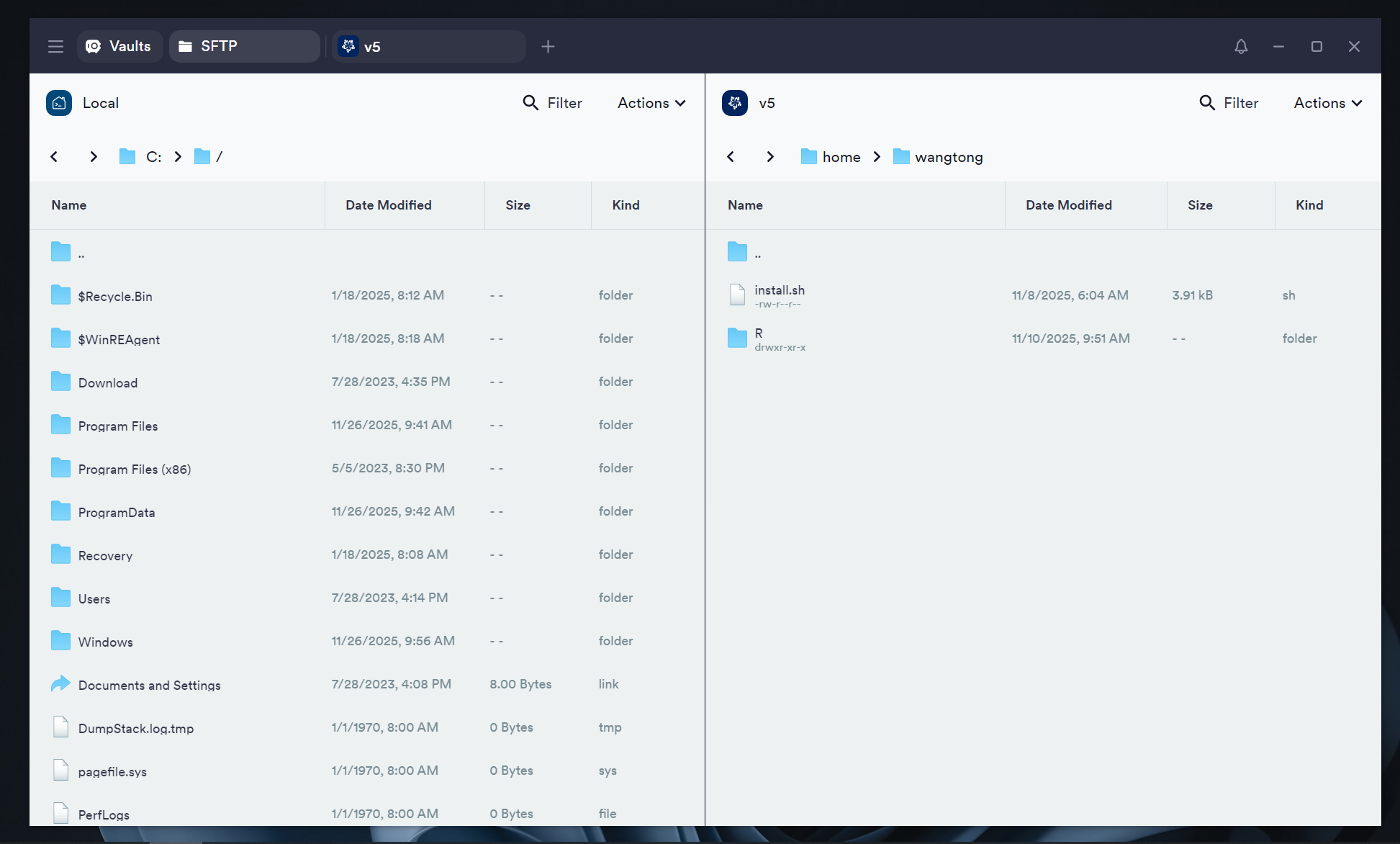Open Filter search in Local pane

tap(553, 103)
